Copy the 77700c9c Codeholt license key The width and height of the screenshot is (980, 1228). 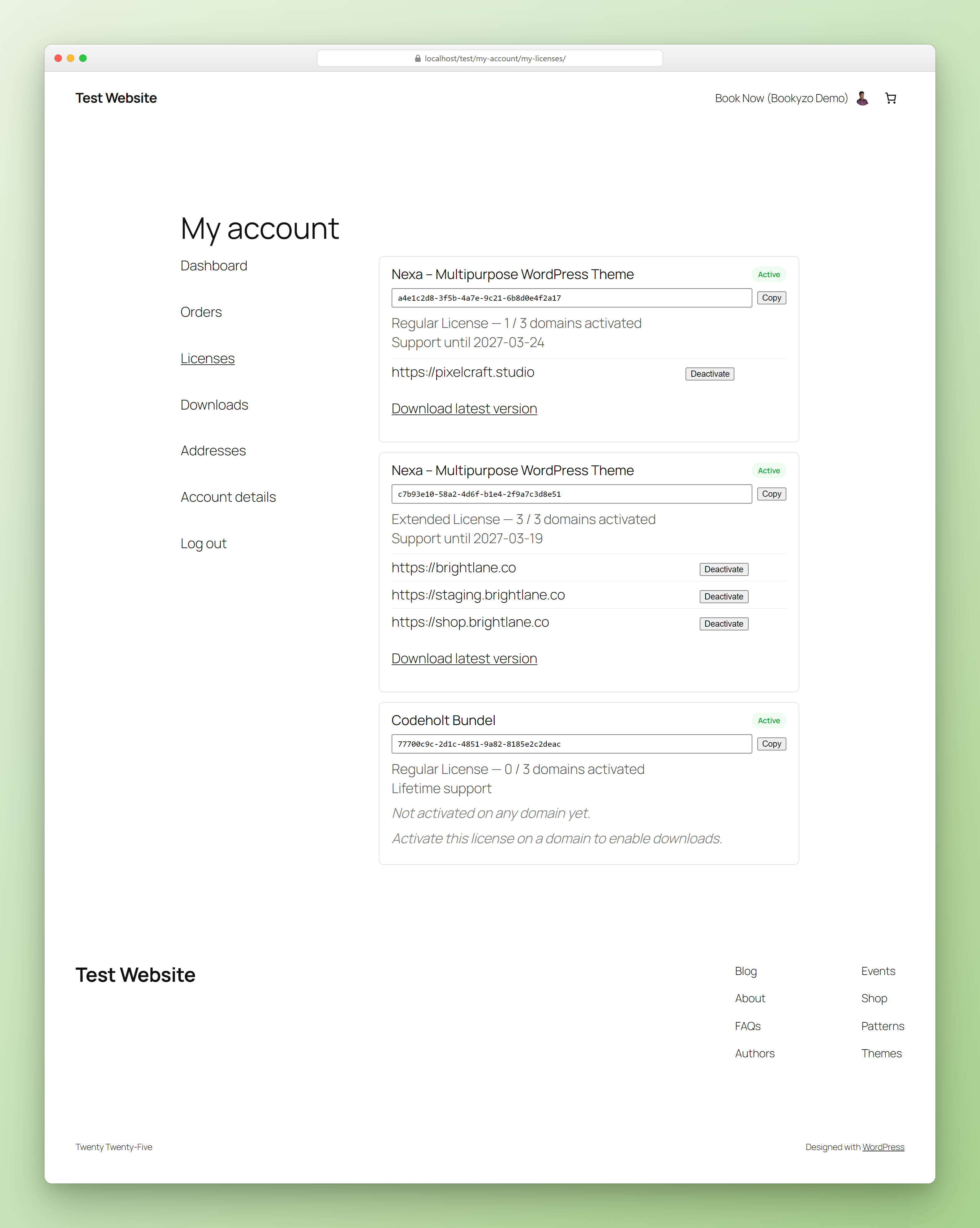pyautogui.click(x=772, y=744)
